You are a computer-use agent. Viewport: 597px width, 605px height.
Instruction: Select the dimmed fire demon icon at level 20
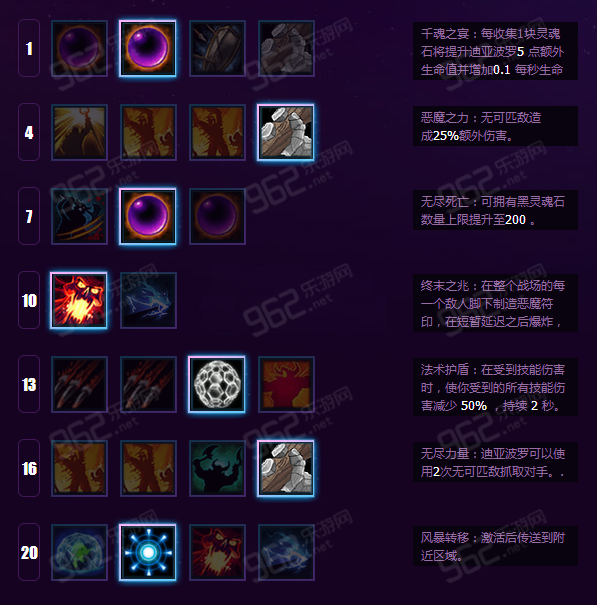[x=217, y=552]
